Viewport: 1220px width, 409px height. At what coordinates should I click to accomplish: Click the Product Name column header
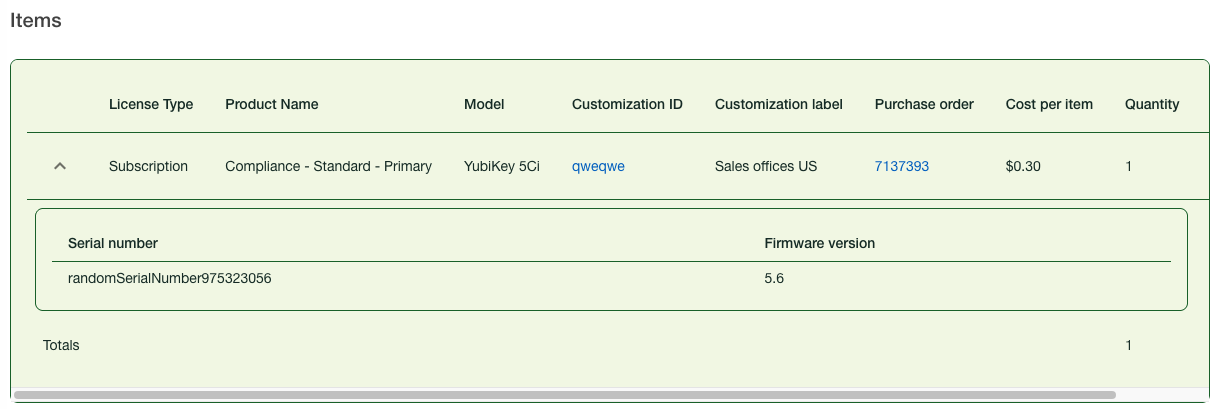[272, 104]
